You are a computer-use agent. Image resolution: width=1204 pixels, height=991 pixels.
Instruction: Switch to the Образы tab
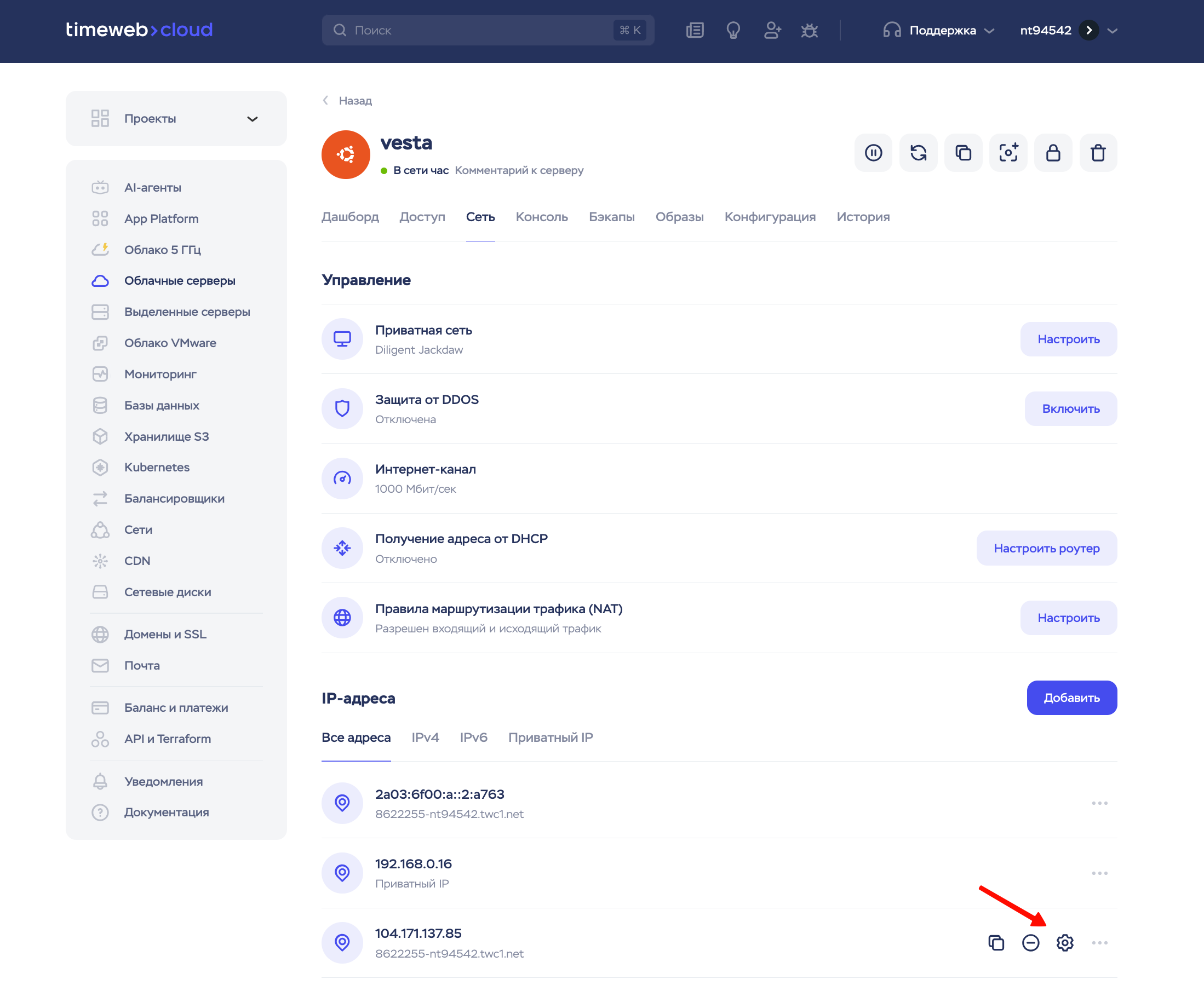679,217
